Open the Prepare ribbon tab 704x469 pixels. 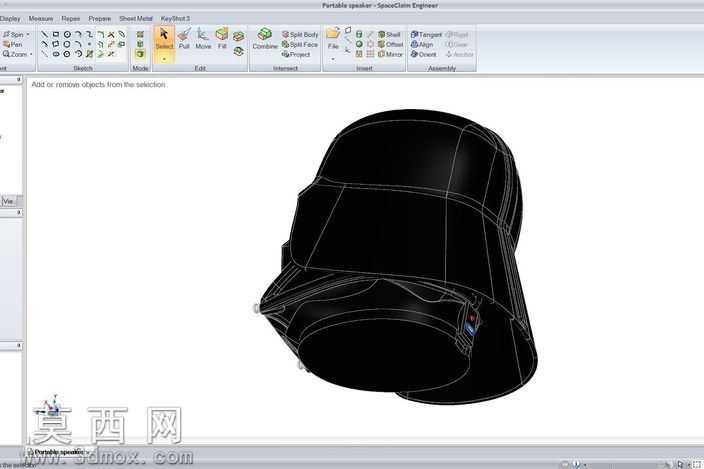pyautogui.click(x=100, y=18)
